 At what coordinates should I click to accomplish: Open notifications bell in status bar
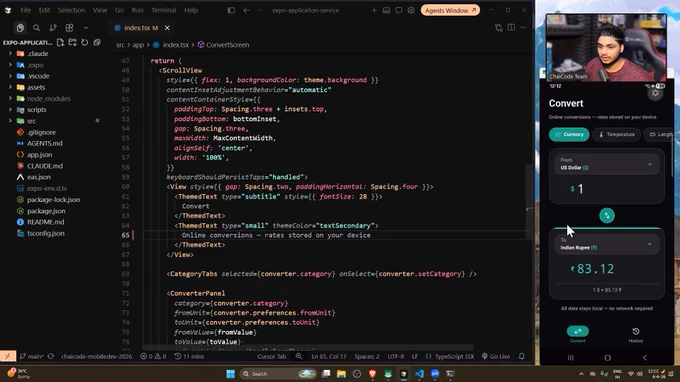point(522,356)
